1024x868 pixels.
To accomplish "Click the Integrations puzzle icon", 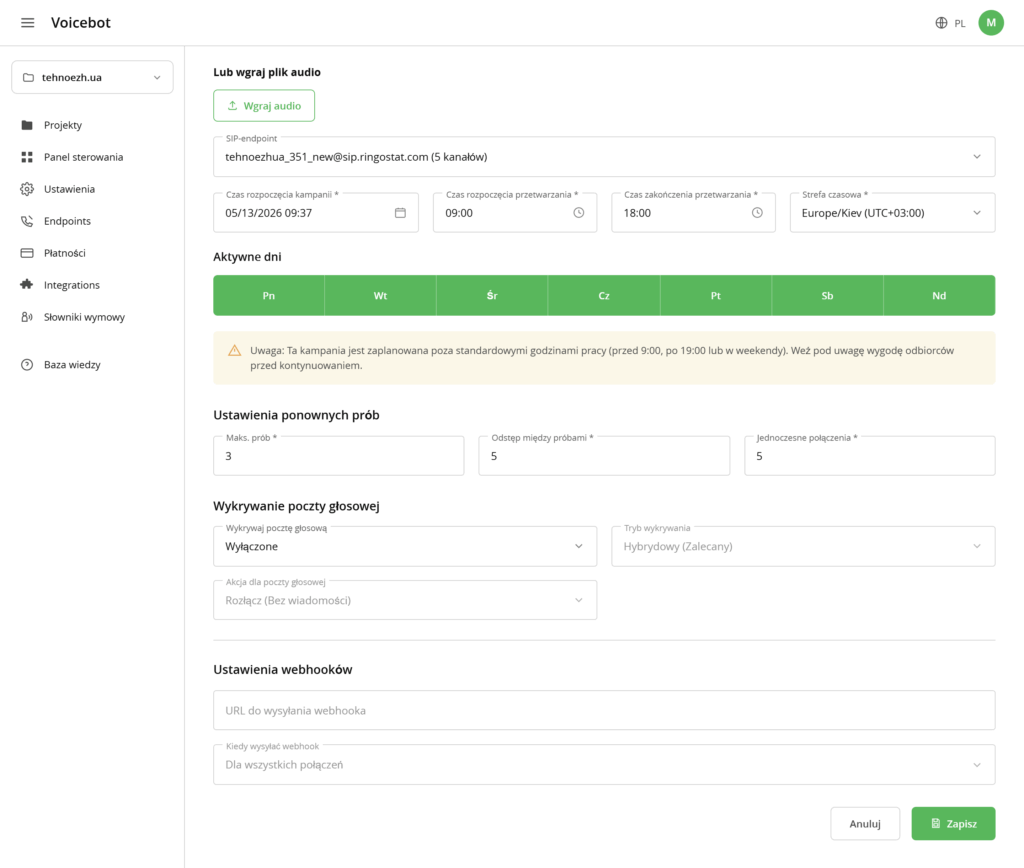I will click(x=27, y=285).
